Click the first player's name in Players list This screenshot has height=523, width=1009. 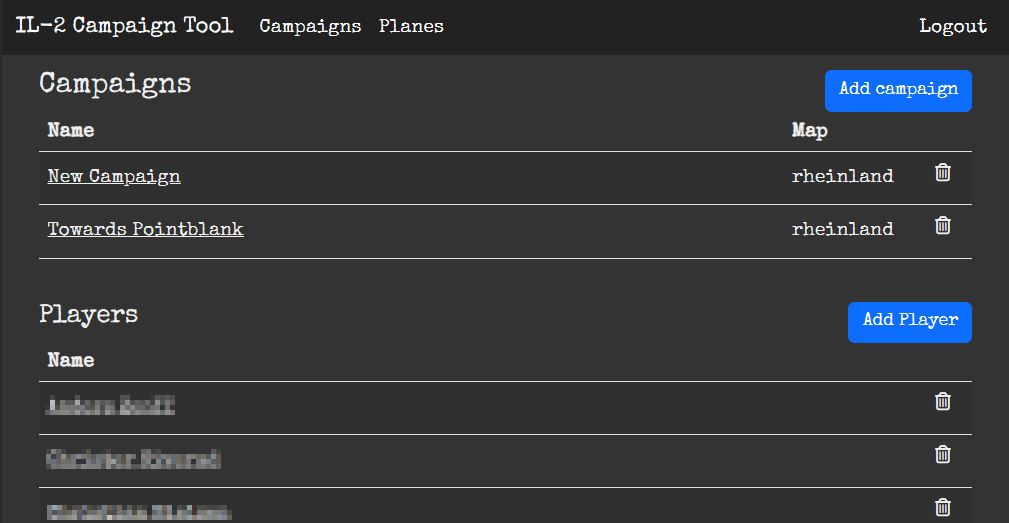[x=111, y=406]
